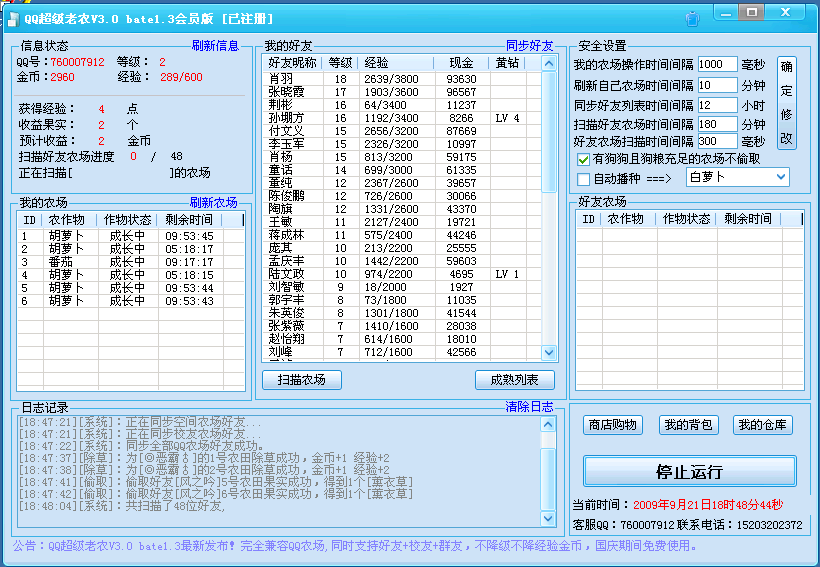
Task: Select friend row 刘智敏
Action: pyautogui.click(x=402, y=287)
